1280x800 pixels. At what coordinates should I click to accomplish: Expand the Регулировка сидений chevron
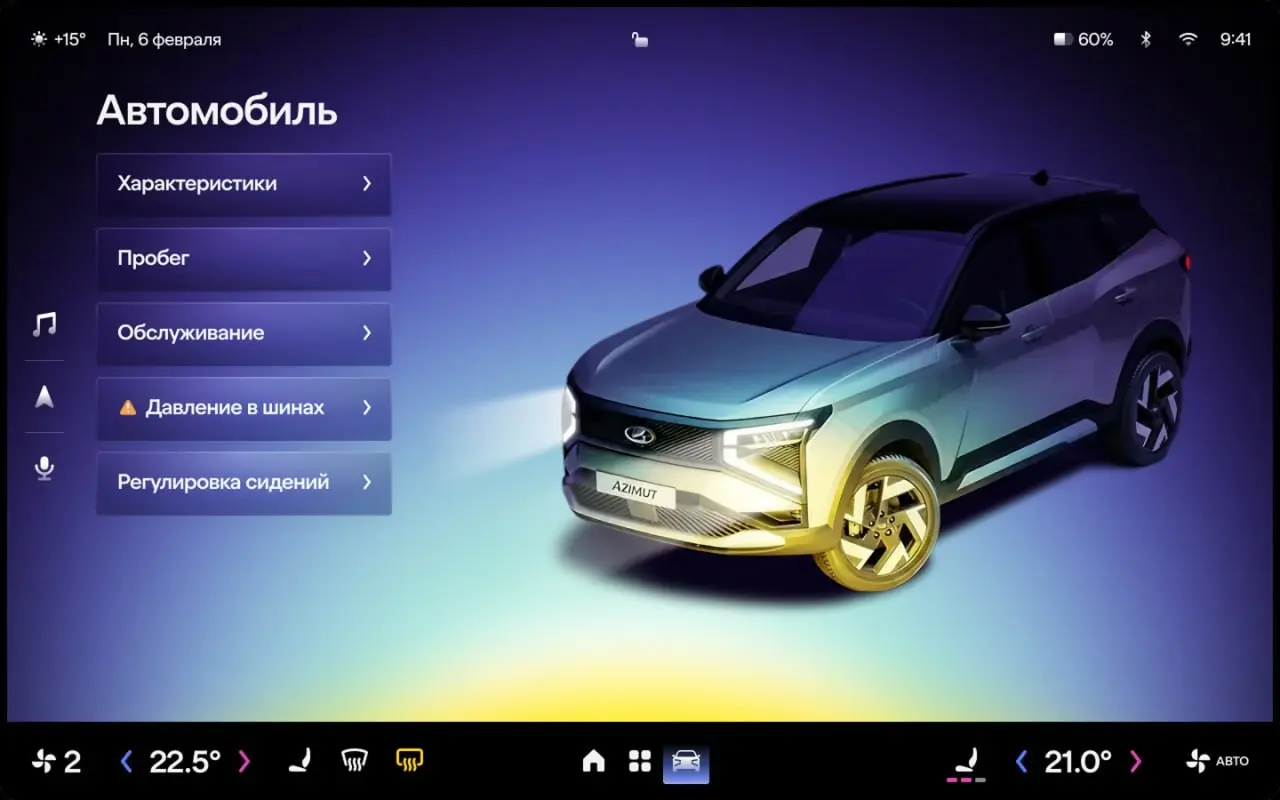[x=367, y=482]
